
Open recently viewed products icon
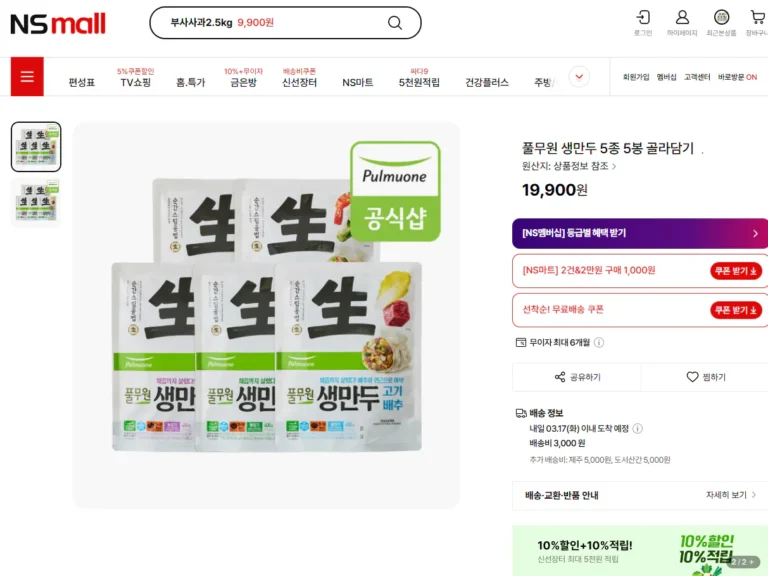click(x=721, y=18)
